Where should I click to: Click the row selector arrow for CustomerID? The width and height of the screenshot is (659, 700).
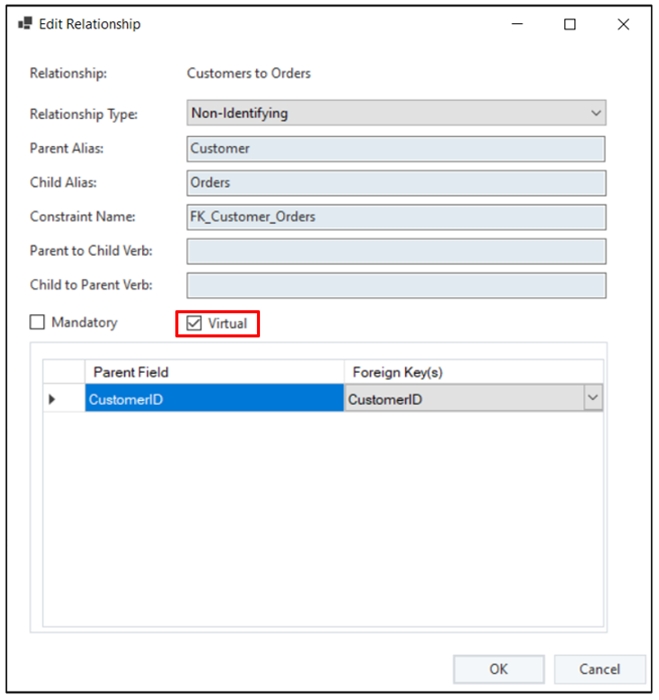click(52, 400)
